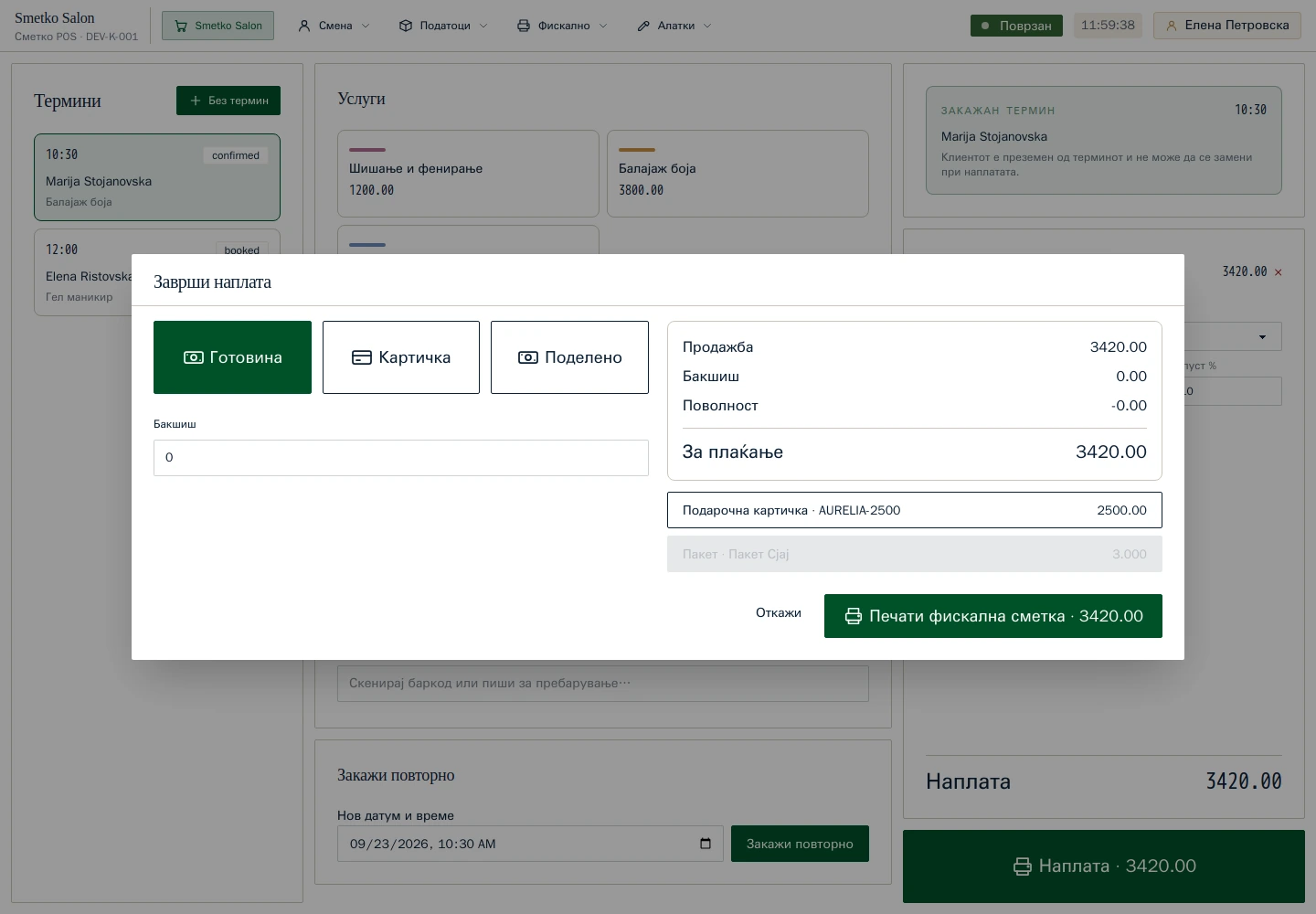Screen dimensions: 1316x914
Task: Click the За плаќање total row
Action: (915, 452)
